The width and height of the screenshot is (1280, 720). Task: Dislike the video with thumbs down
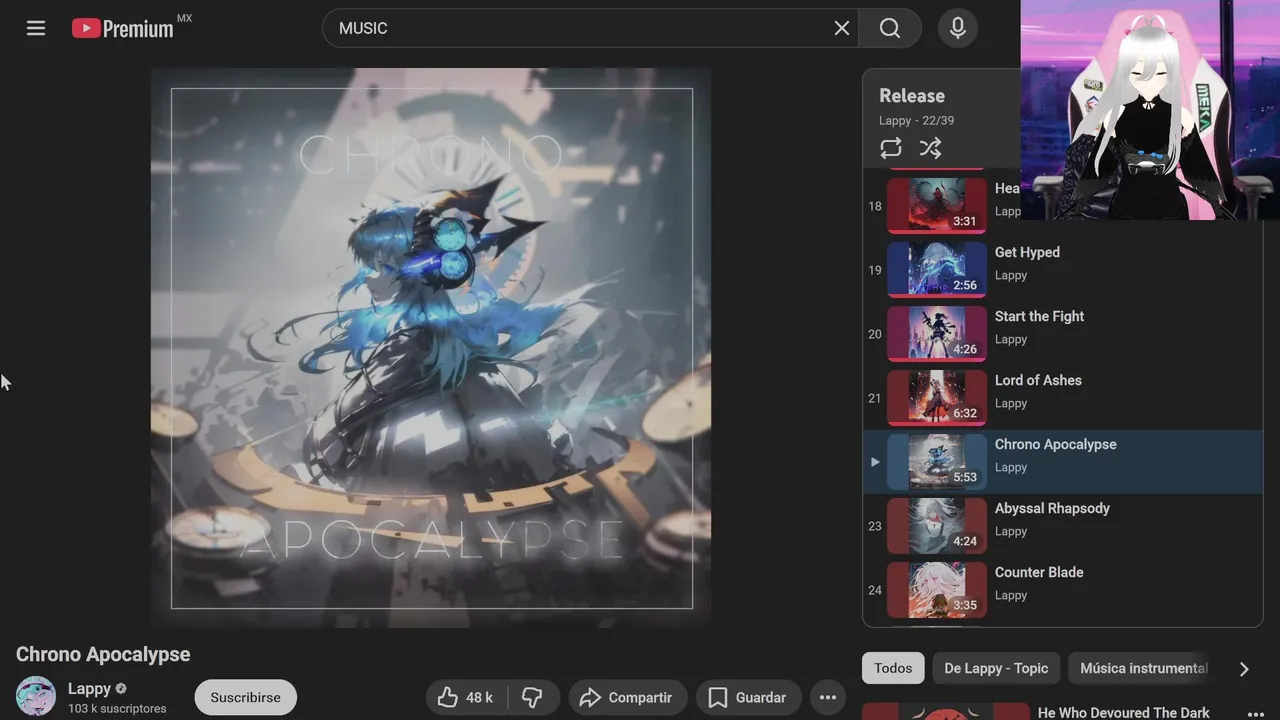click(532, 697)
